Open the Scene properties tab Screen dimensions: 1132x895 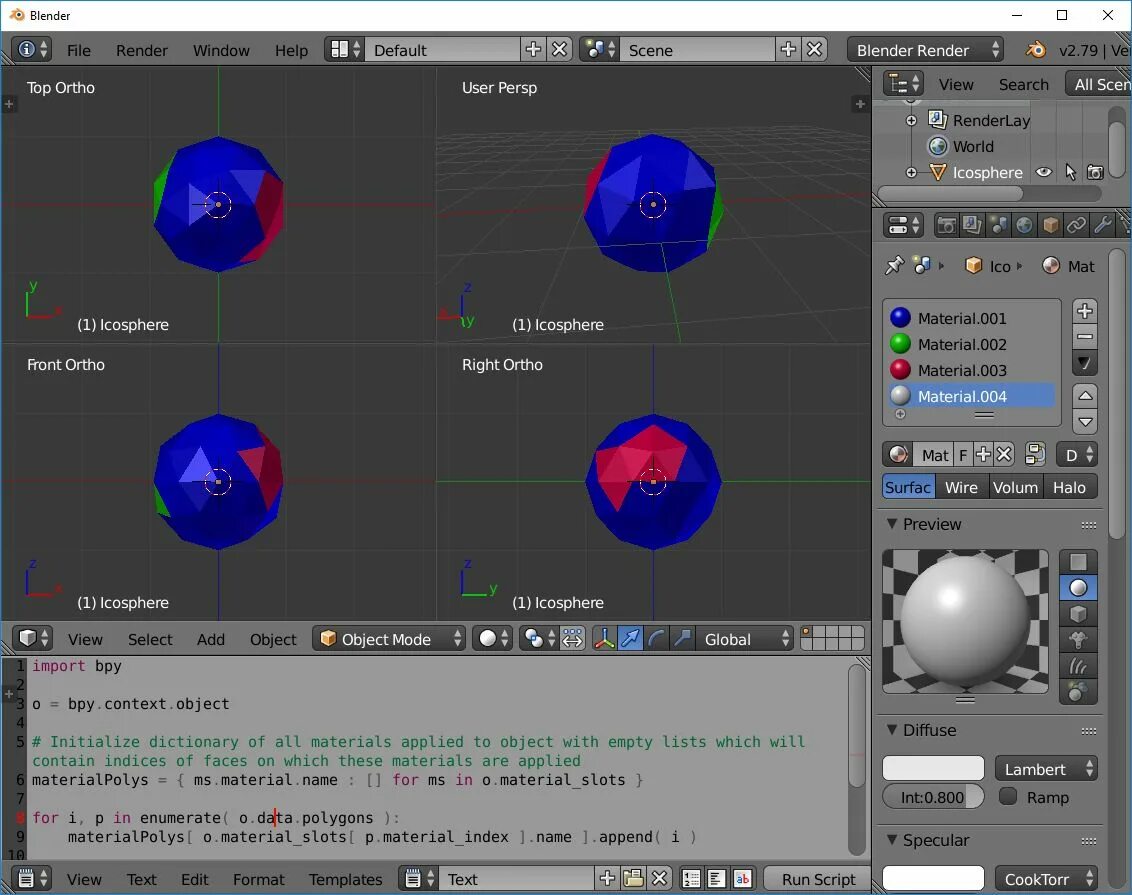point(998,226)
